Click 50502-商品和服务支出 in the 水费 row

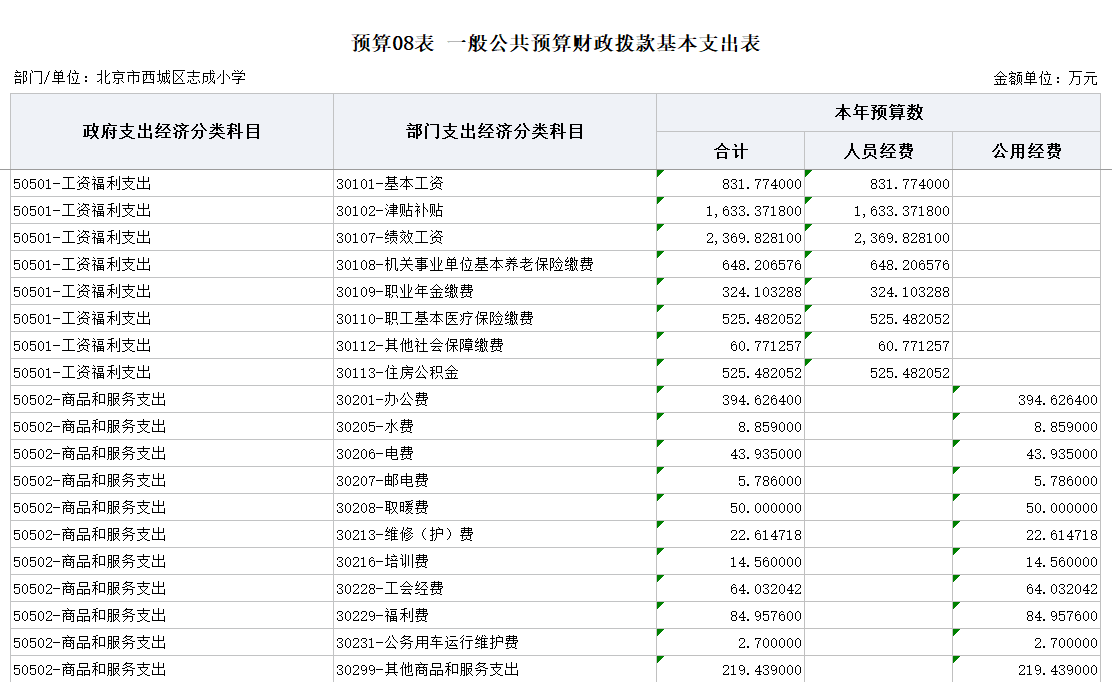(172, 427)
